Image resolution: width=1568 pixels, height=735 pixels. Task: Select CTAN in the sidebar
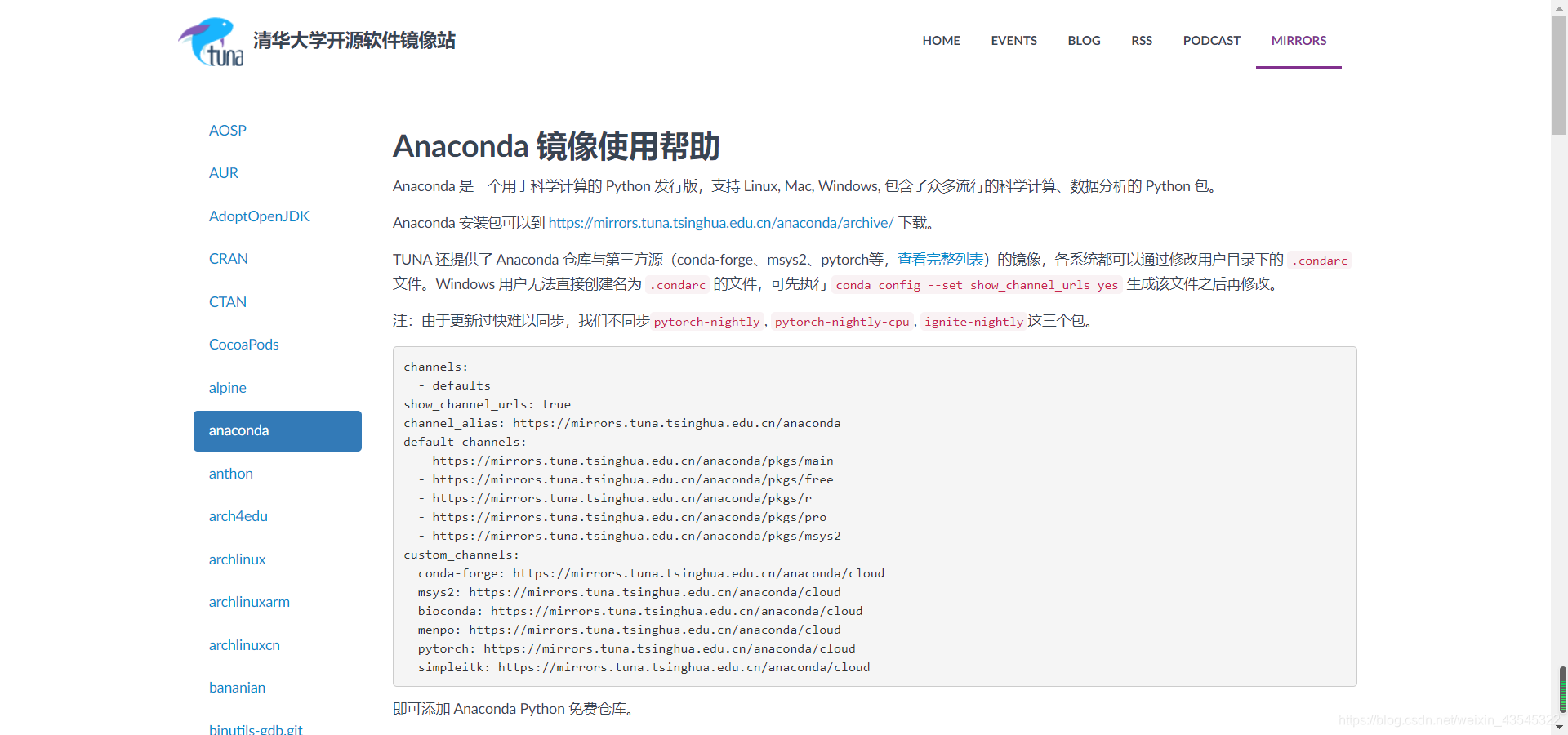[x=228, y=302]
